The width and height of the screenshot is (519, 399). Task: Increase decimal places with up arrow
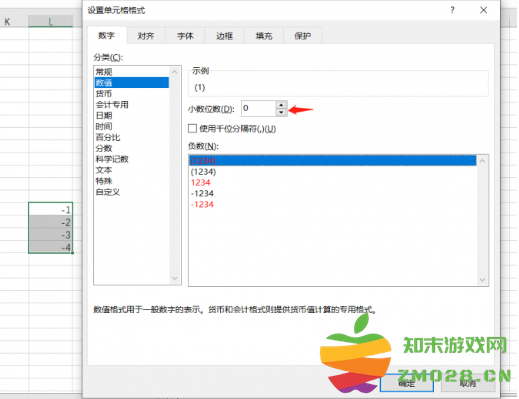(281, 105)
